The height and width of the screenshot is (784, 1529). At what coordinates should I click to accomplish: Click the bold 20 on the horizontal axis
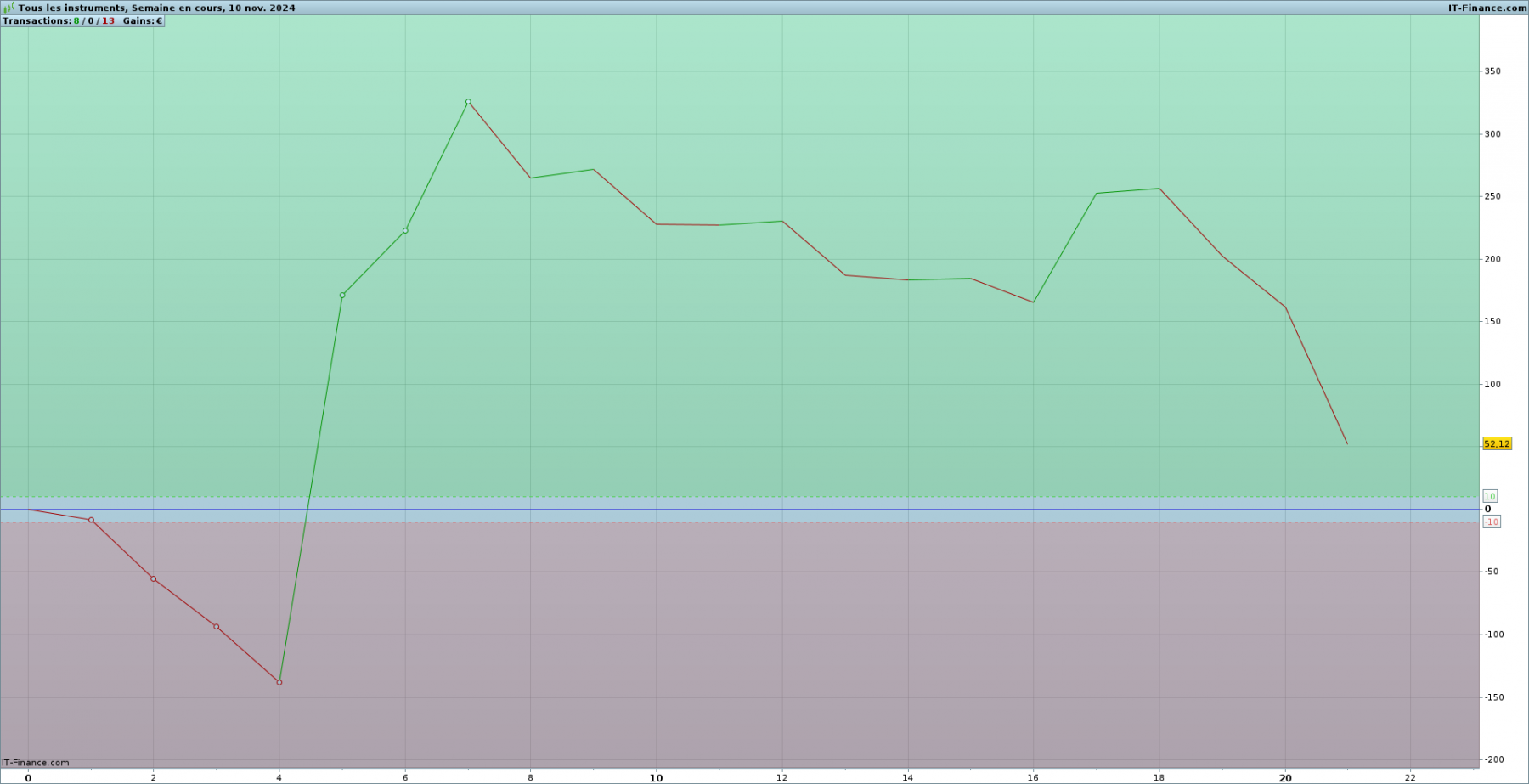(x=1285, y=777)
